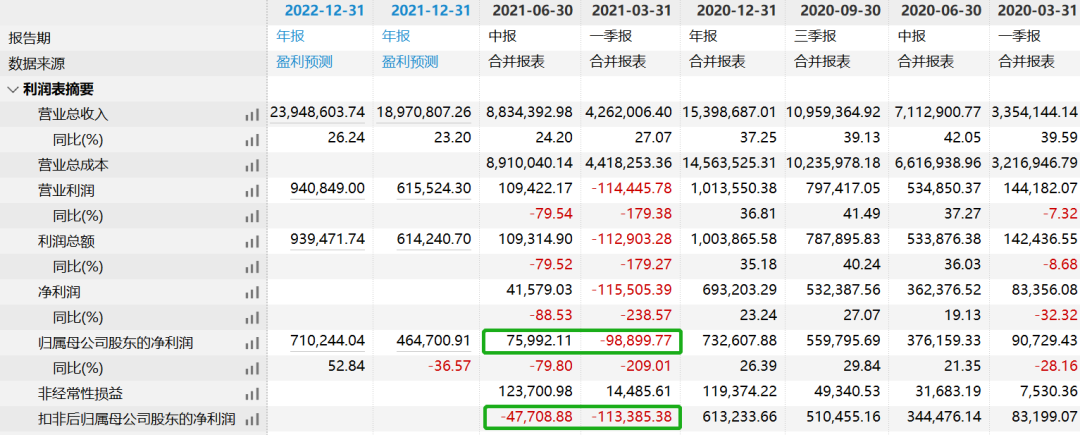Open chart icon for 营业利润 row
The height and width of the screenshot is (435, 1080).
[252, 191]
